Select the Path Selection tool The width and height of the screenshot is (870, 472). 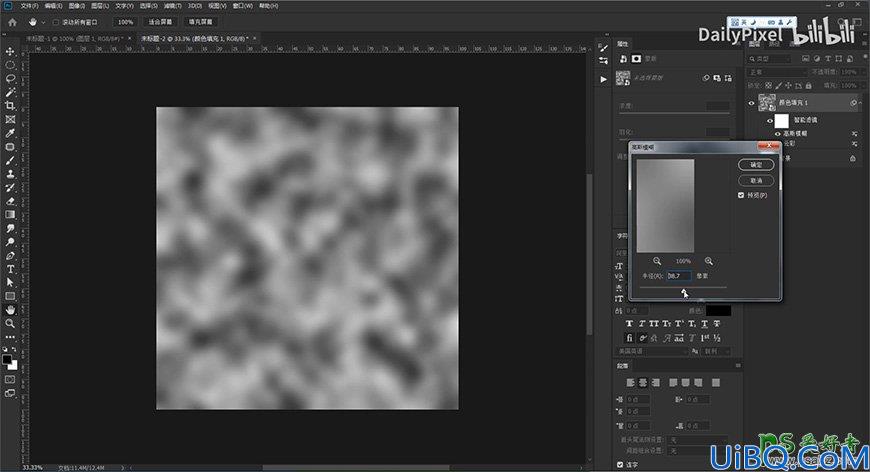[x=10, y=282]
